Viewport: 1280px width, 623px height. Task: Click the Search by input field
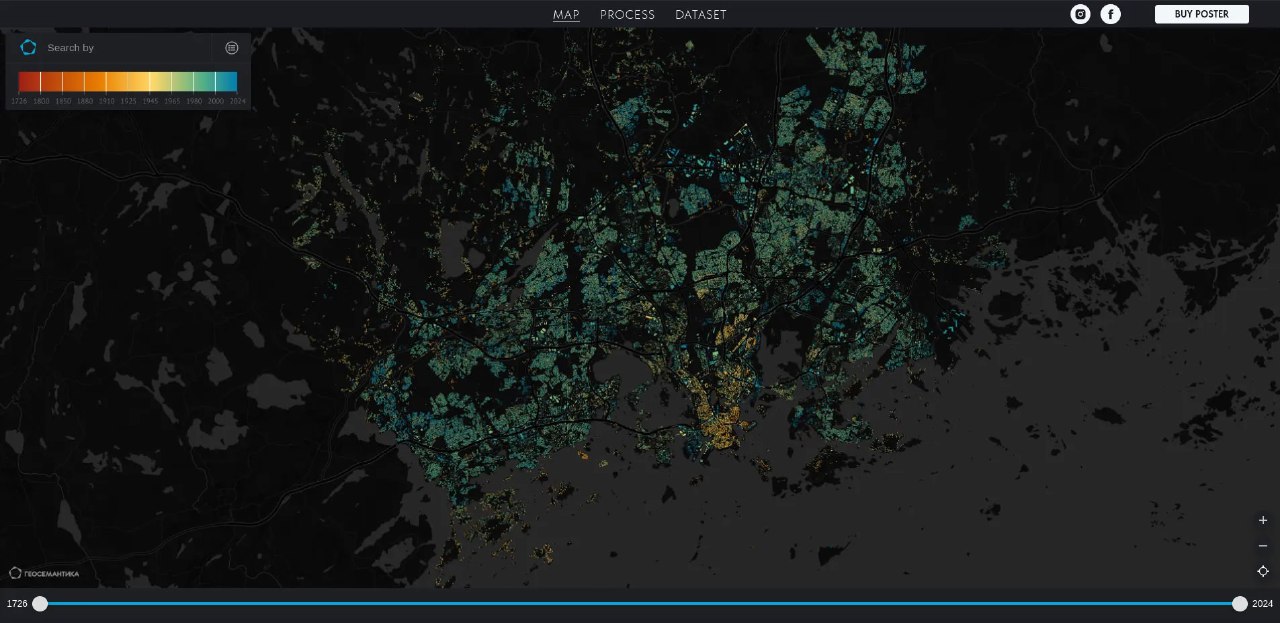click(x=125, y=48)
